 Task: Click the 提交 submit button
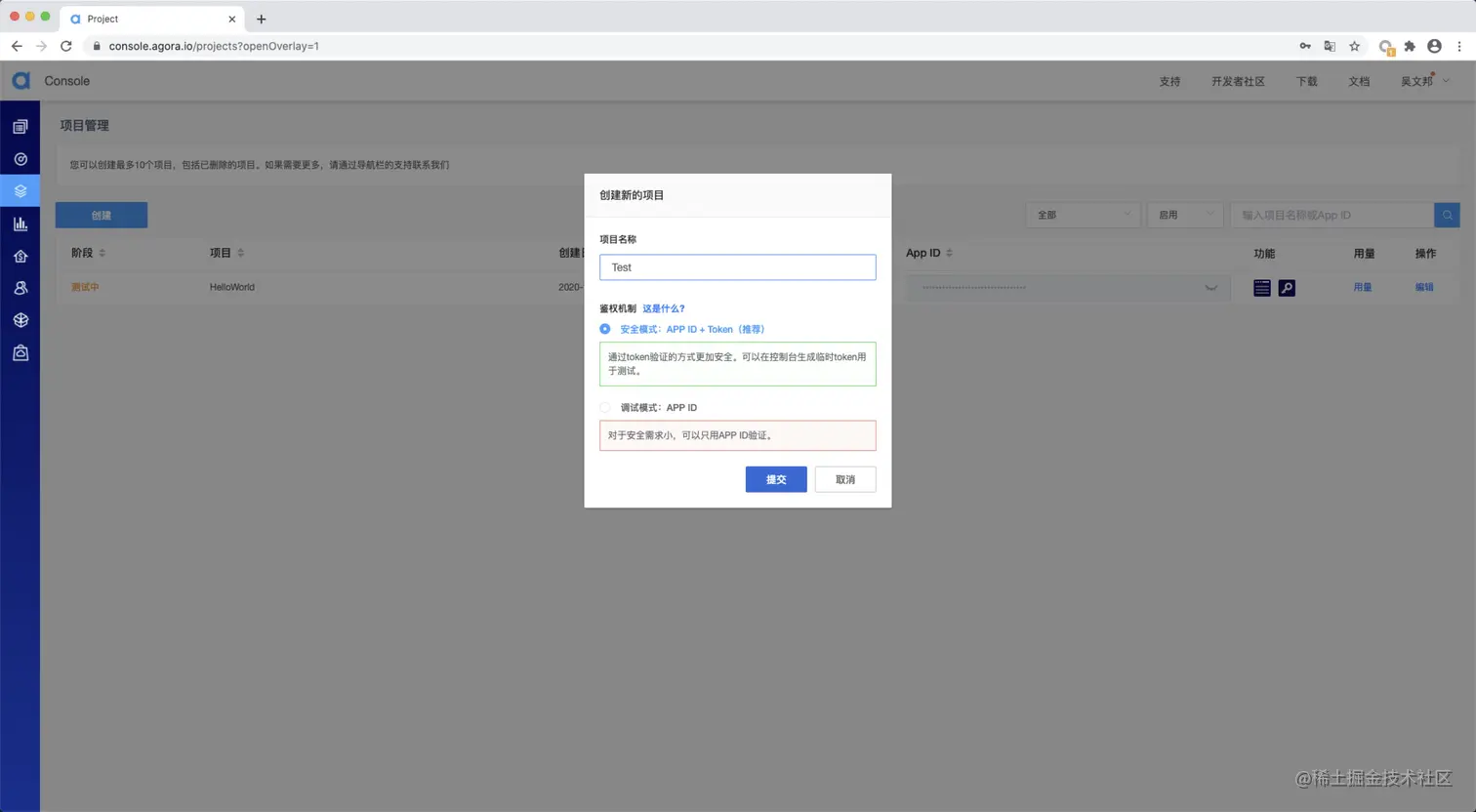click(776, 479)
